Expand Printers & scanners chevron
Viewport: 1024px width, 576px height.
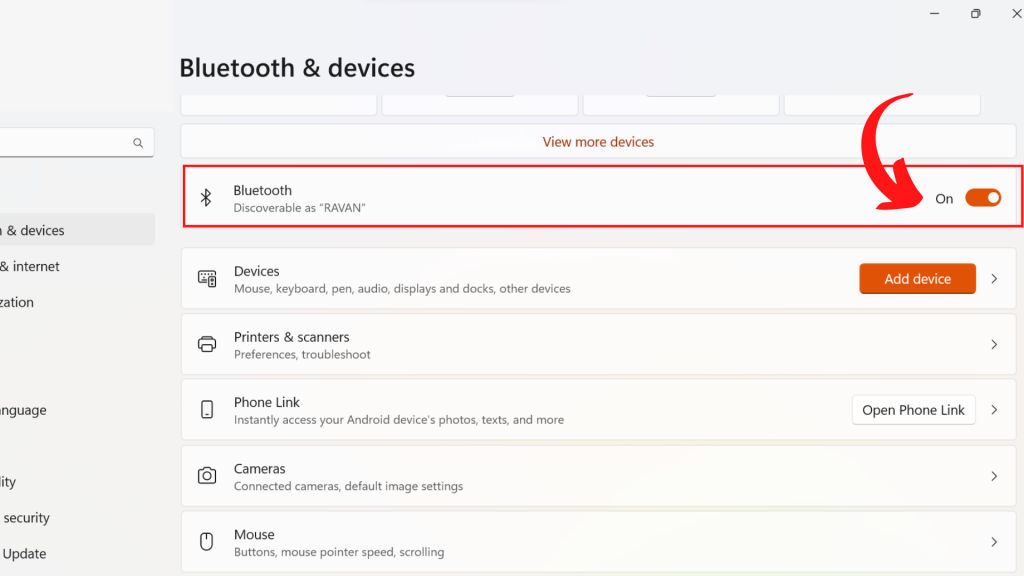994,344
